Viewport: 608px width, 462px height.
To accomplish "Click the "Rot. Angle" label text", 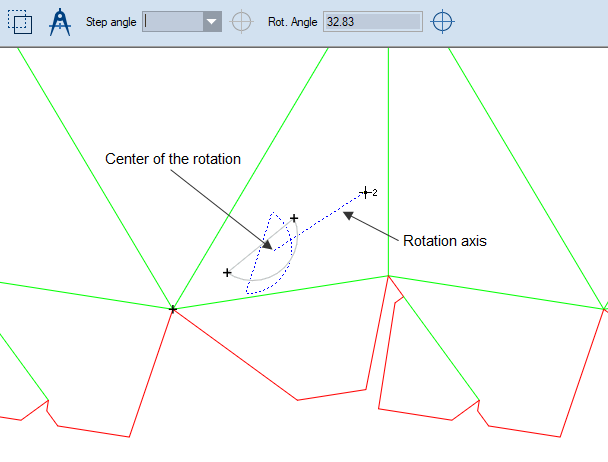I will [x=291, y=22].
